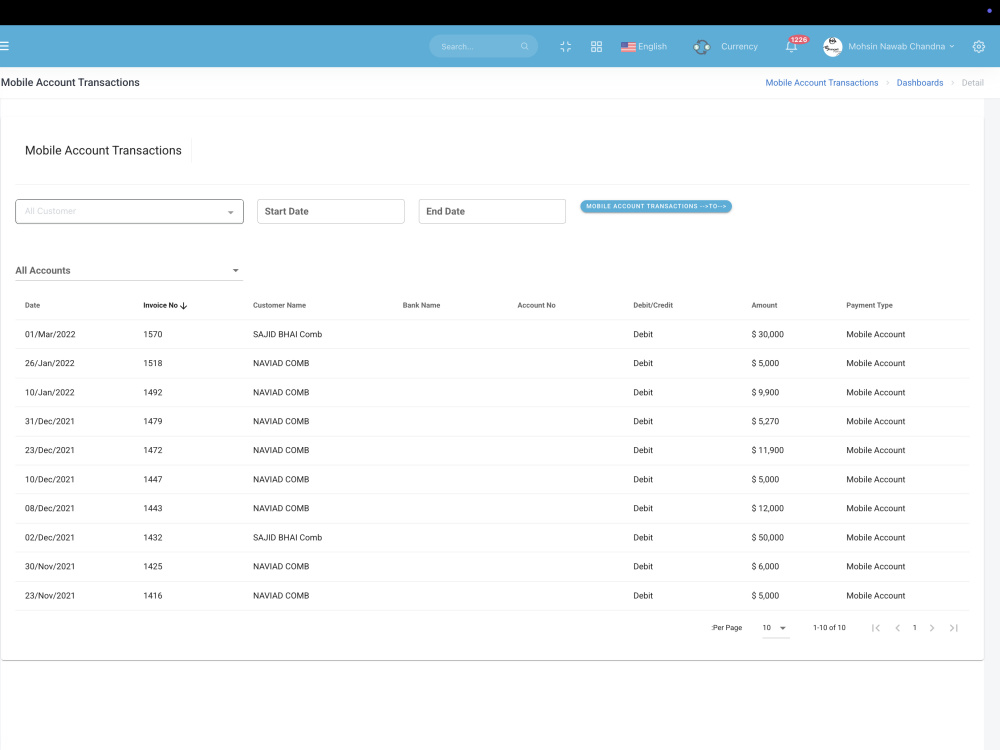The height and width of the screenshot is (750, 1000).
Task: Click page number 1 in pagination
Action: pos(915,628)
